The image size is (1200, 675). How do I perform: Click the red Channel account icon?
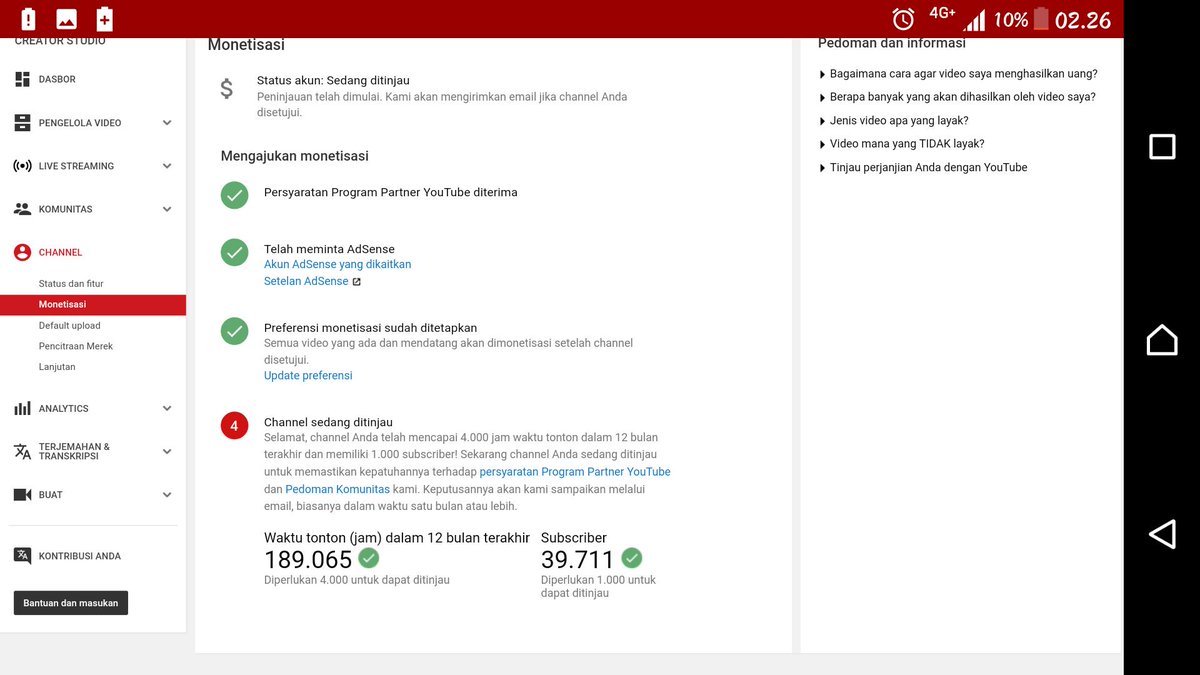click(22, 252)
